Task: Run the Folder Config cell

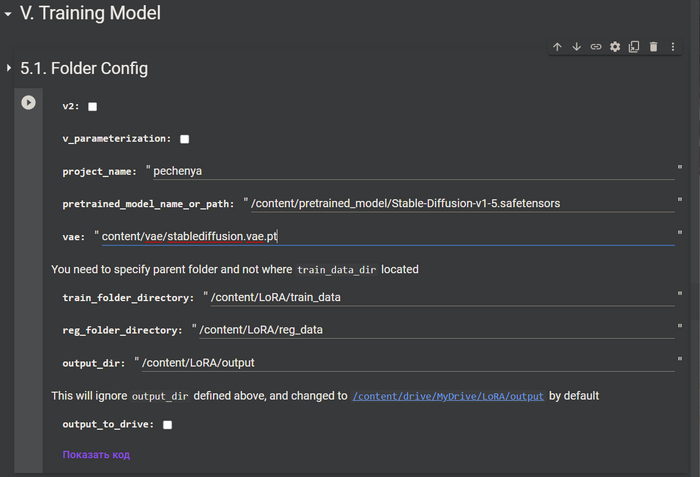Action: click(x=28, y=102)
